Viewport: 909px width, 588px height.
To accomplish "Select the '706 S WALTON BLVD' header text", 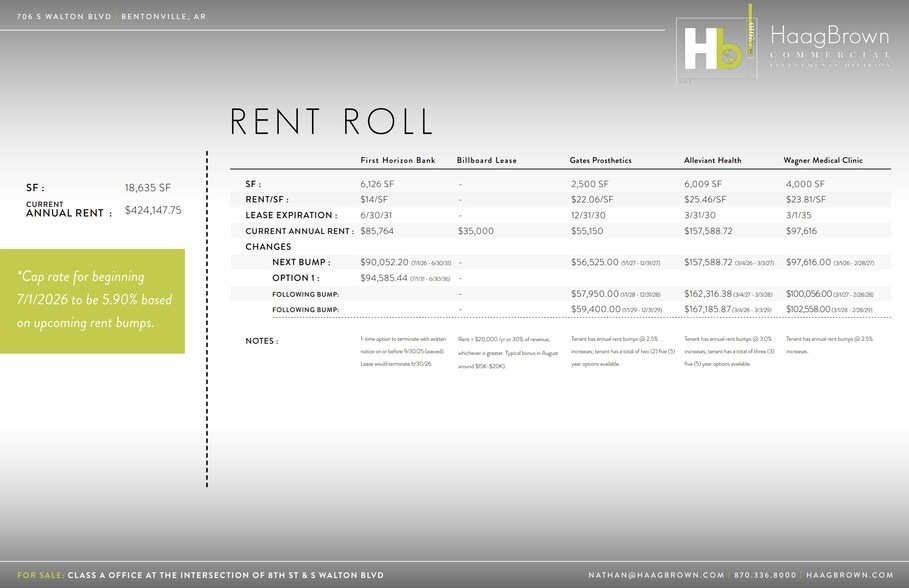I will [64, 16].
